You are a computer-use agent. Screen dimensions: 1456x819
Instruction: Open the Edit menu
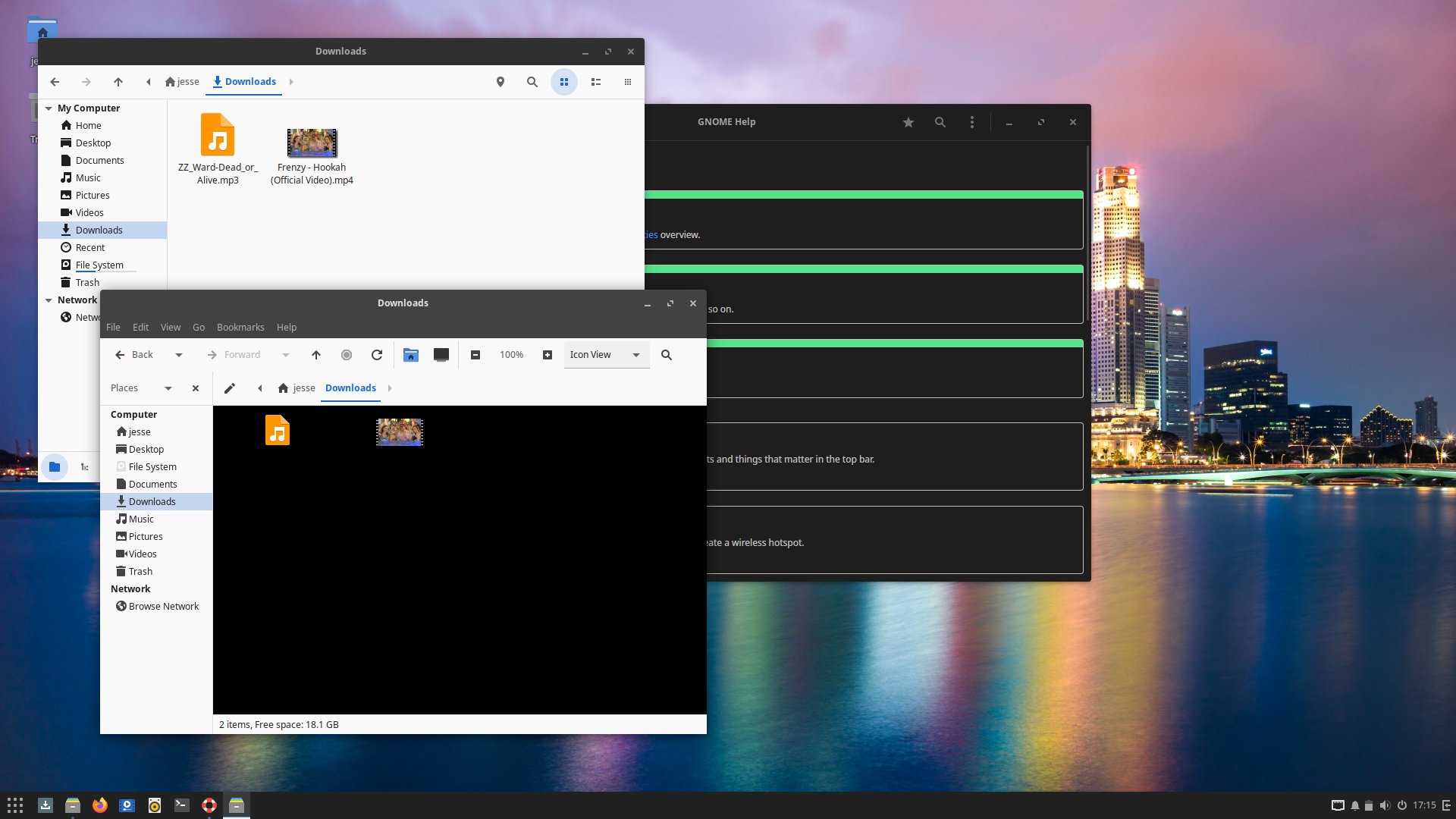pos(140,327)
